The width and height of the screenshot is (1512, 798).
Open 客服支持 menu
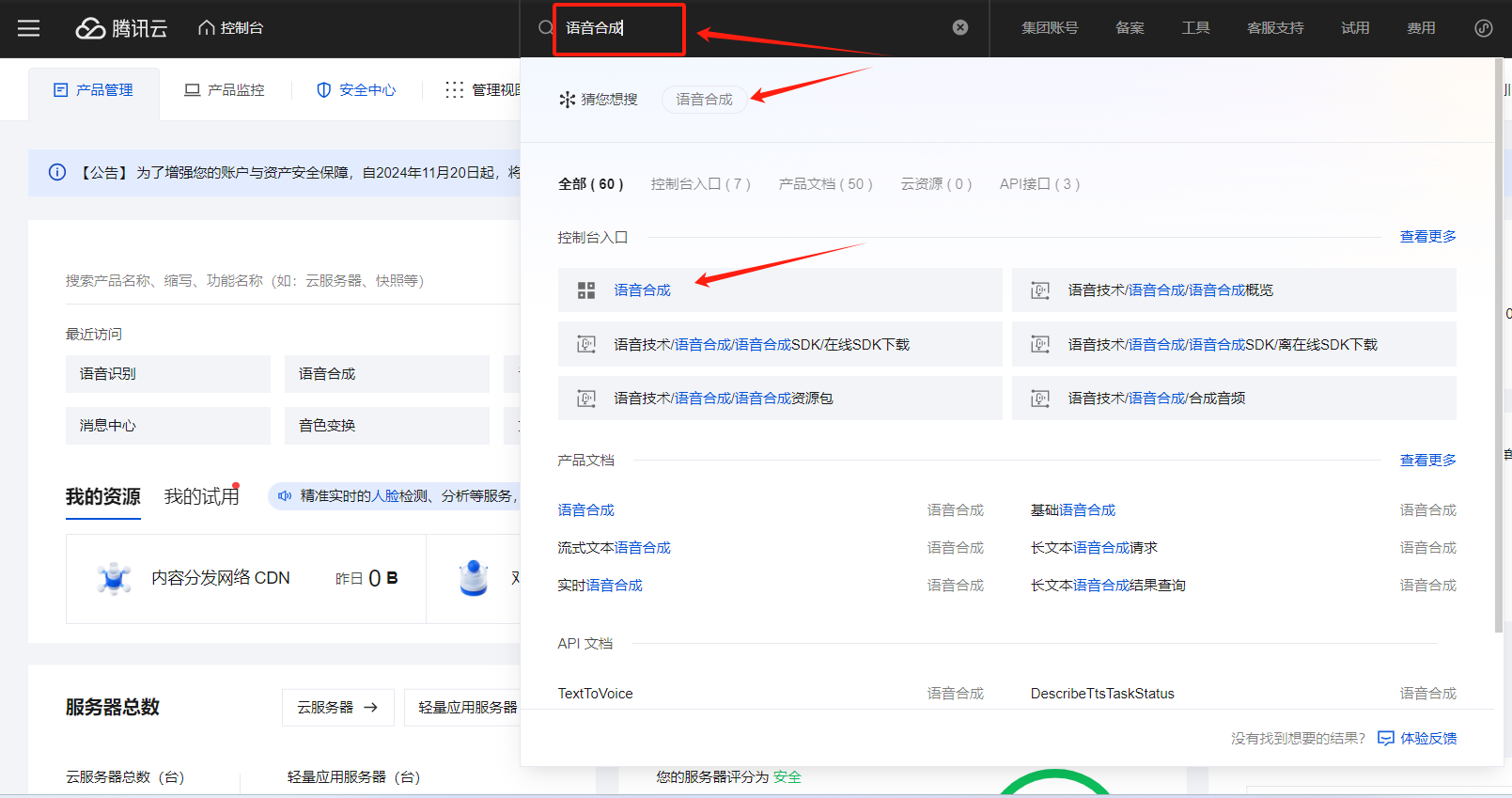[1275, 28]
